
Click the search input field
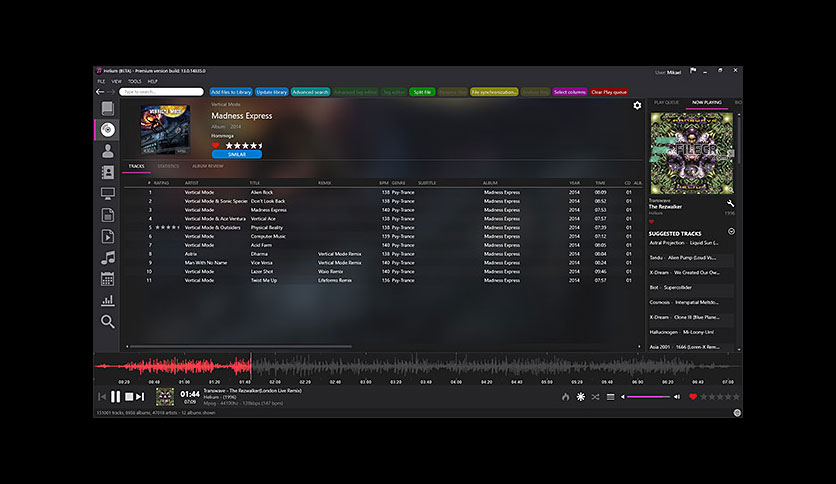pos(162,92)
